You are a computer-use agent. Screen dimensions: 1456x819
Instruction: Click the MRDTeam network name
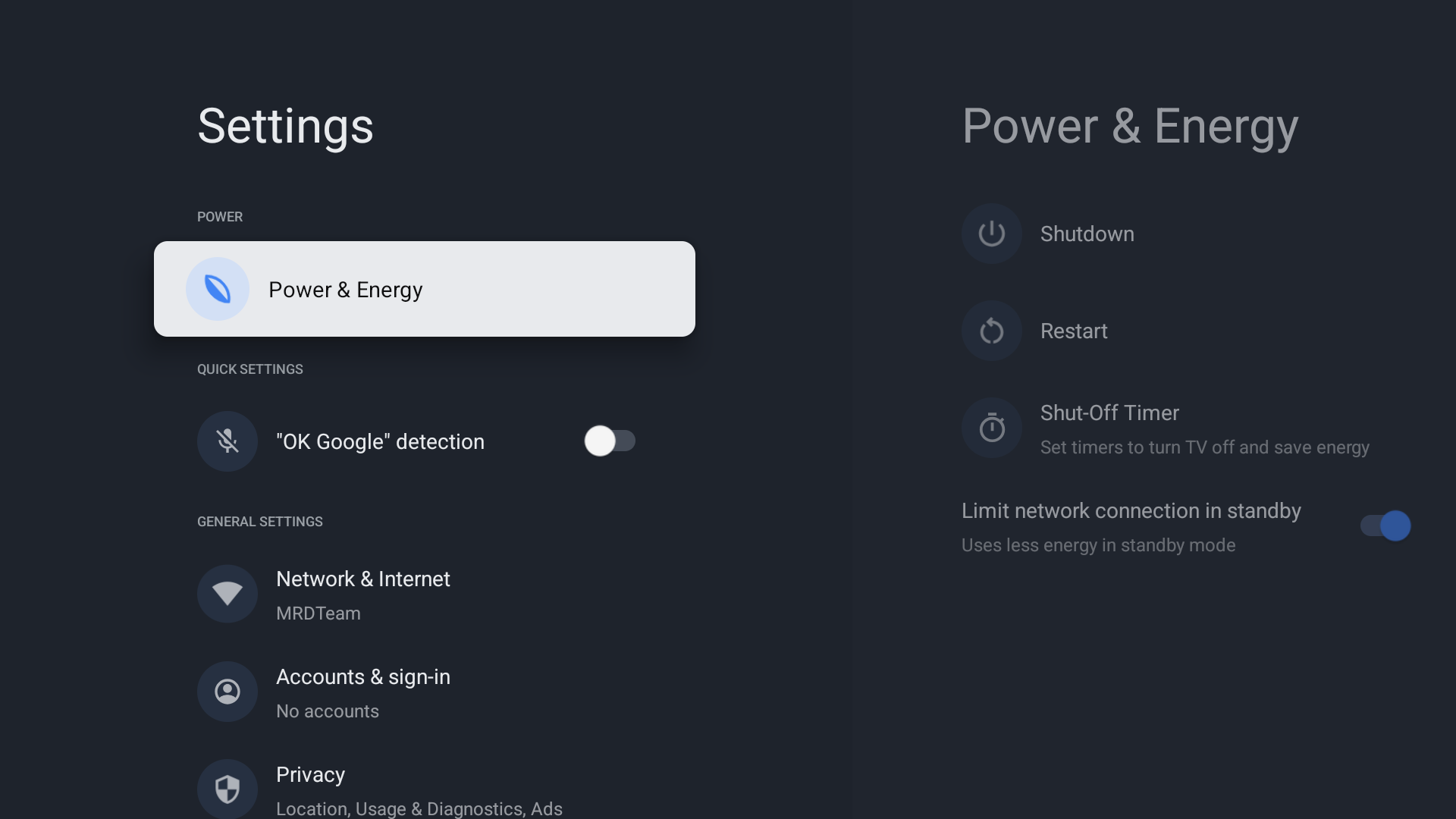coord(318,613)
